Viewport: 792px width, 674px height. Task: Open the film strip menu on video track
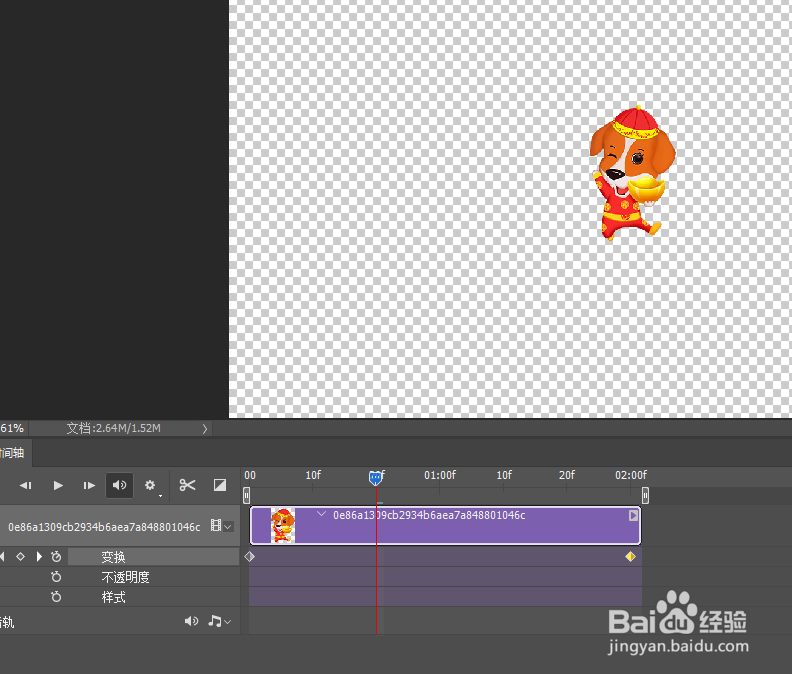[x=221, y=526]
